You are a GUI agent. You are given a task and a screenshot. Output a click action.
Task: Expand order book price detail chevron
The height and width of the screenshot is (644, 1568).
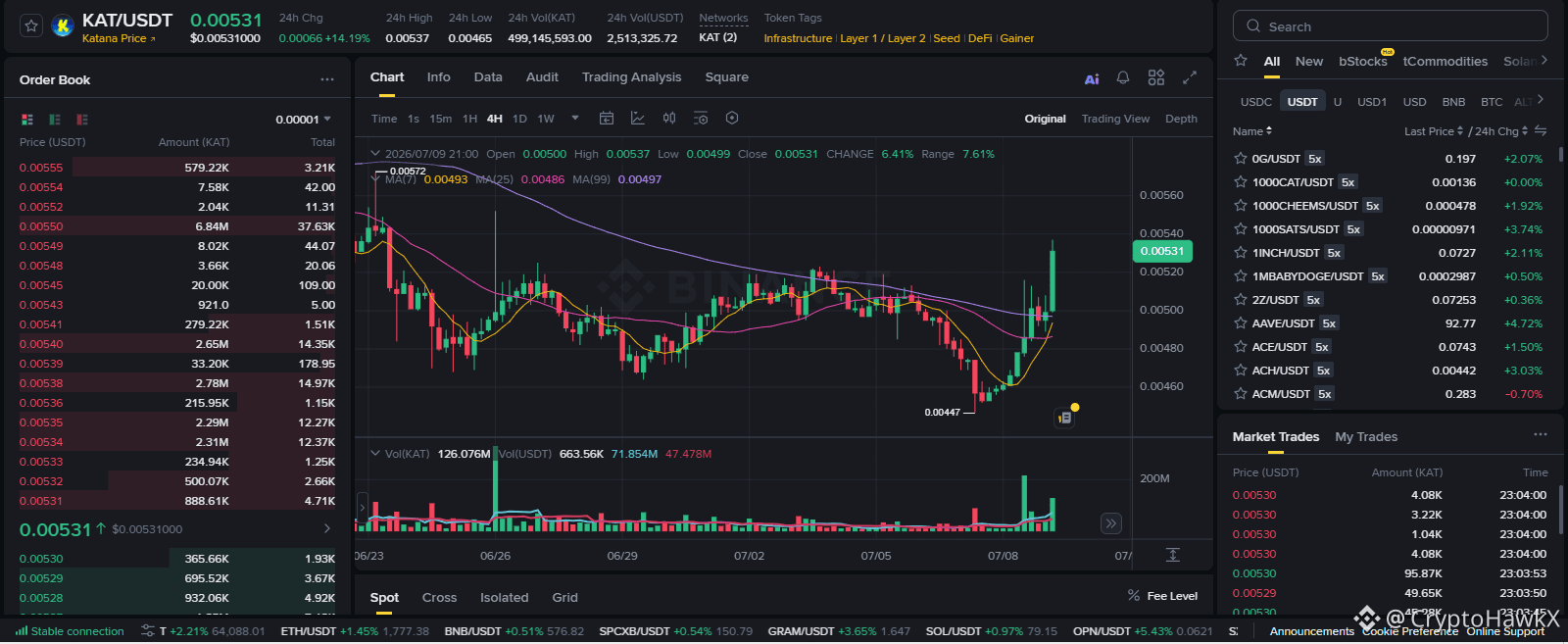(x=326, y=528)
